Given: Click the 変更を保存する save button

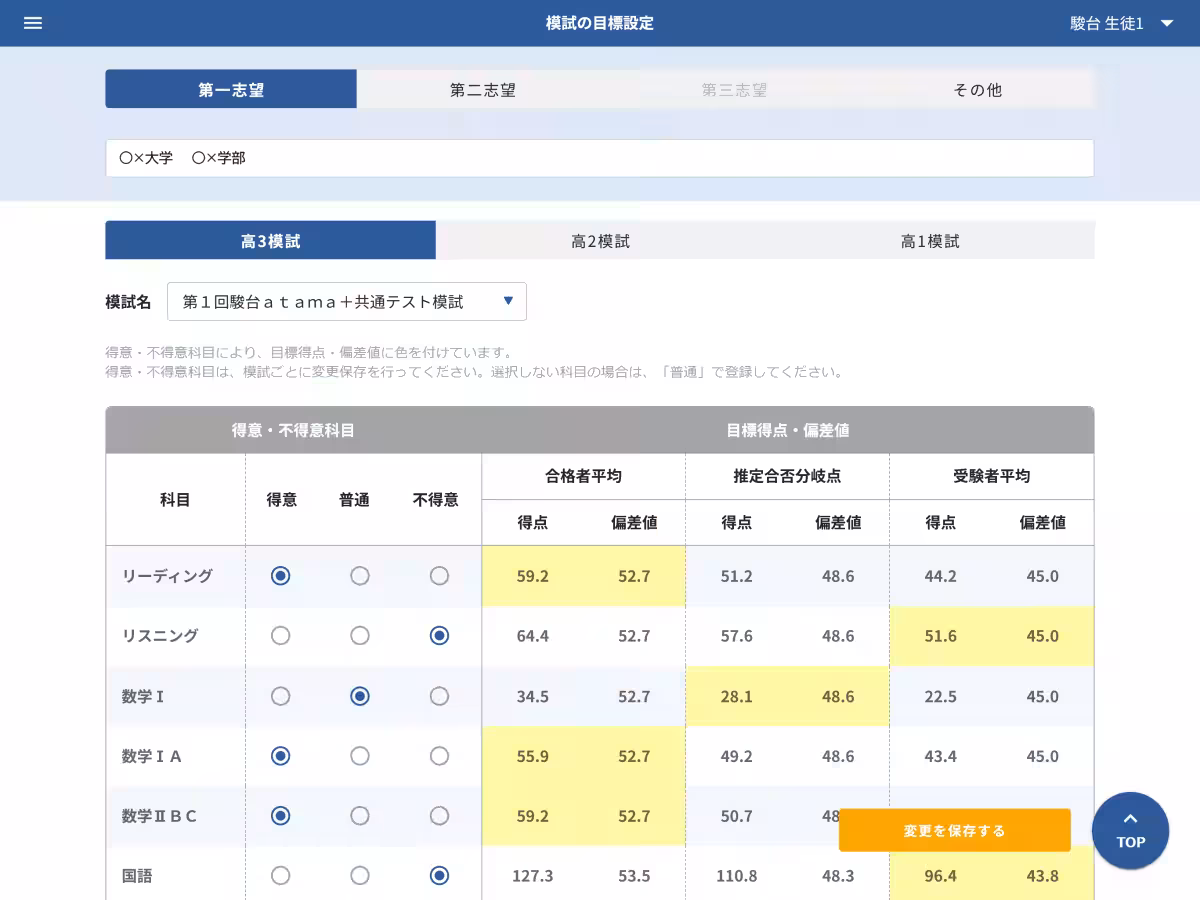Looking at the screenshot, I should coord(956,830).
